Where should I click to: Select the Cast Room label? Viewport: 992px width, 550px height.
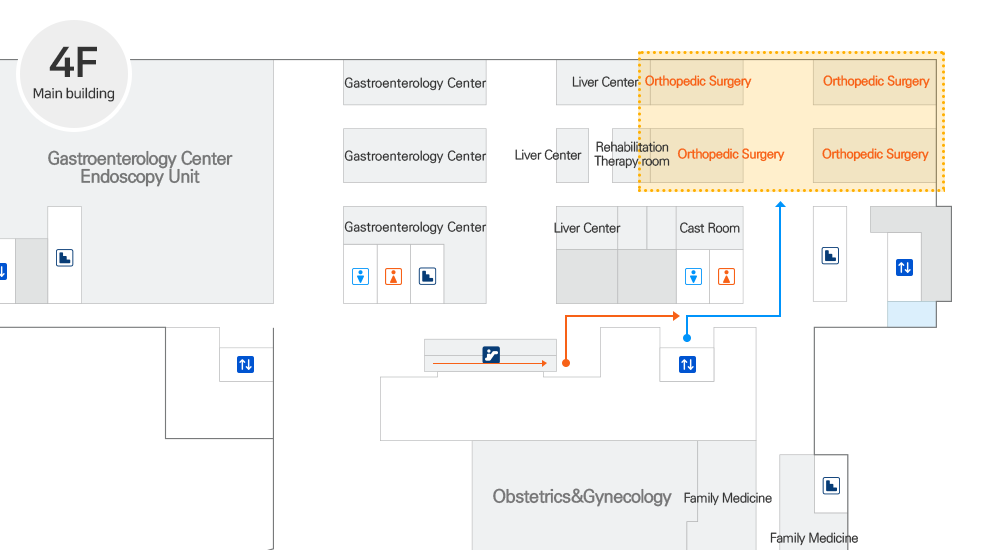709,228
